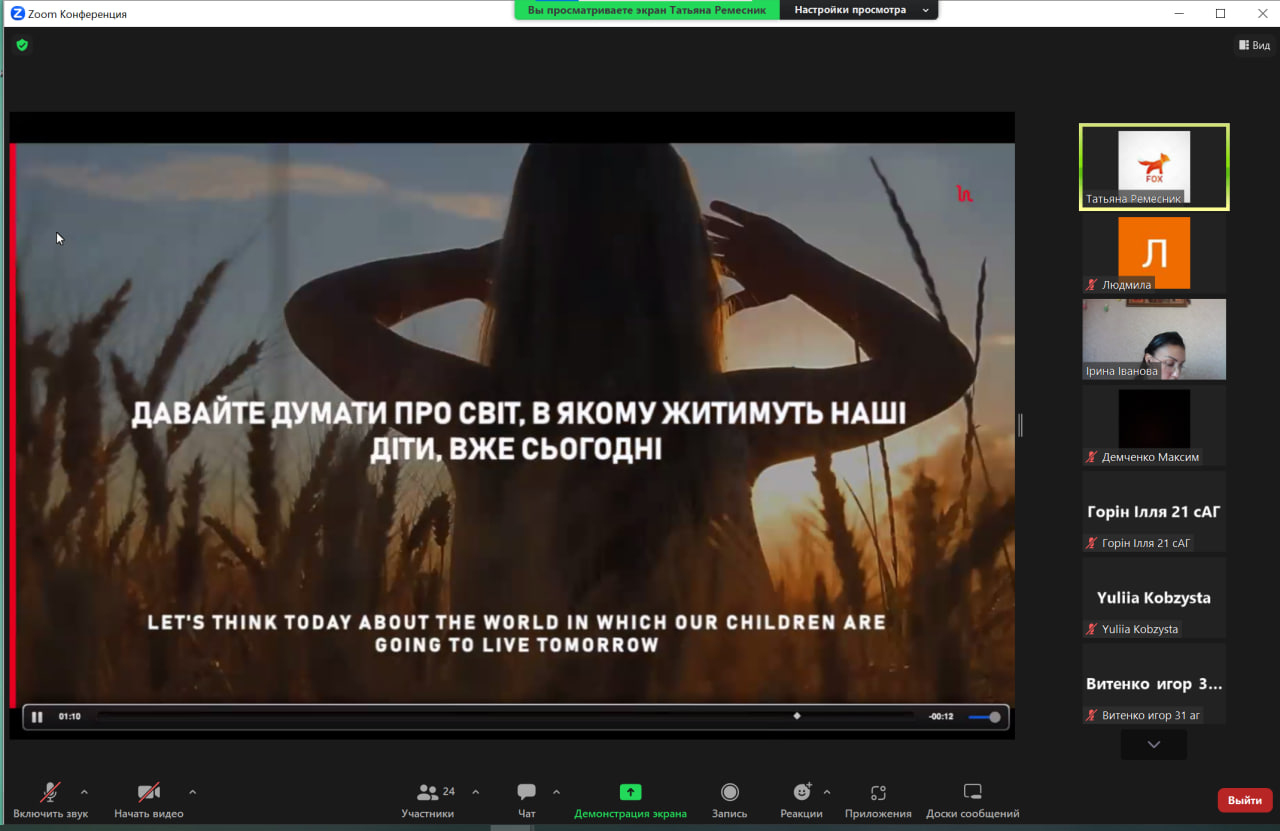
Task: Open Реакции reactions menu
Action: point(801,800)
